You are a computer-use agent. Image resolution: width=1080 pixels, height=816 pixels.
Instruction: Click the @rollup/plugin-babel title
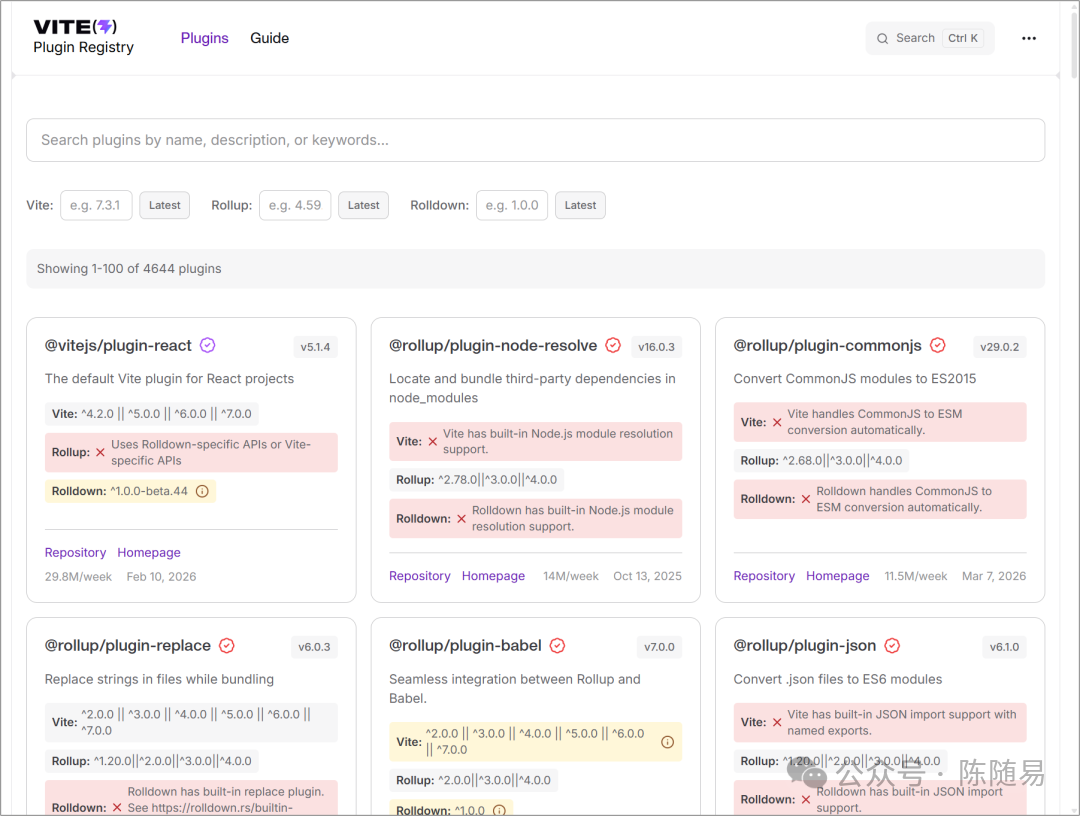[465, 646]
